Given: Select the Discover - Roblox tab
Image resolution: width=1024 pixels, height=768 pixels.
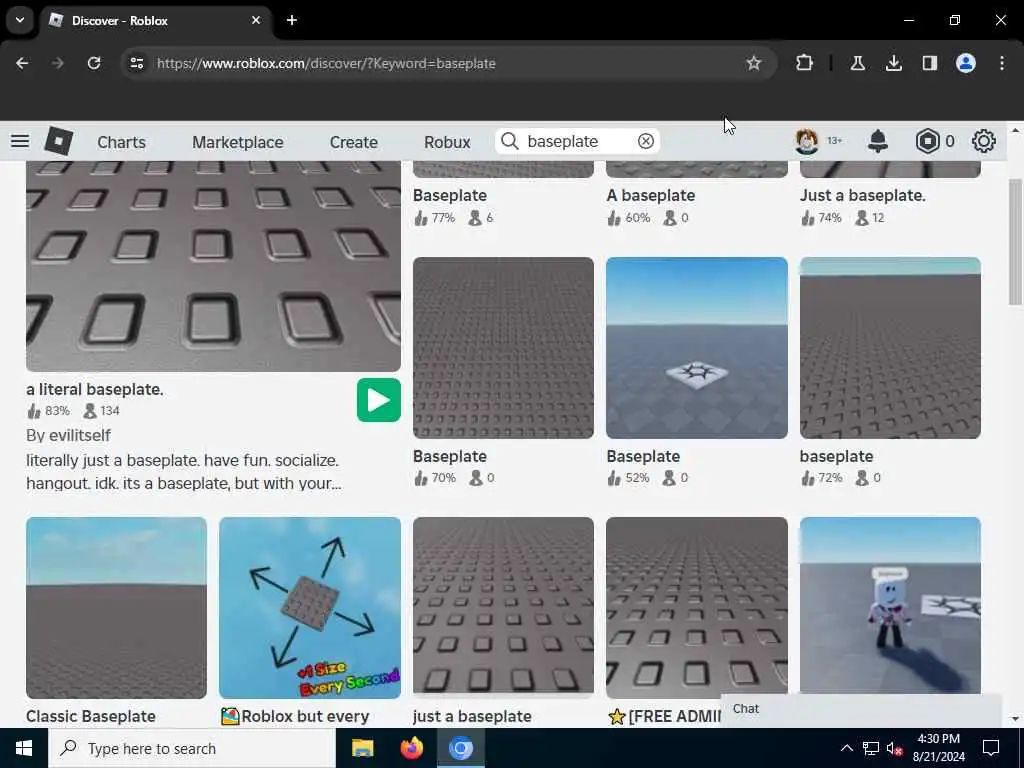Looking at the screenshot, I should (x=157, y=20).
